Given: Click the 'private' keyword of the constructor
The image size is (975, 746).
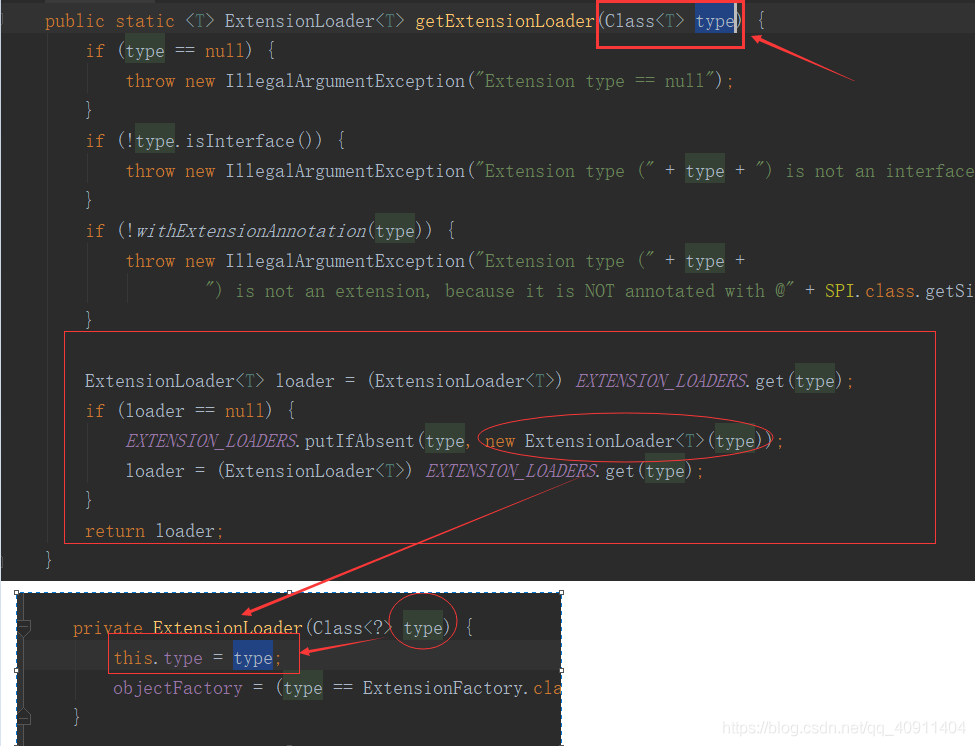Looking at the screenshot, I should click(108, 628).
